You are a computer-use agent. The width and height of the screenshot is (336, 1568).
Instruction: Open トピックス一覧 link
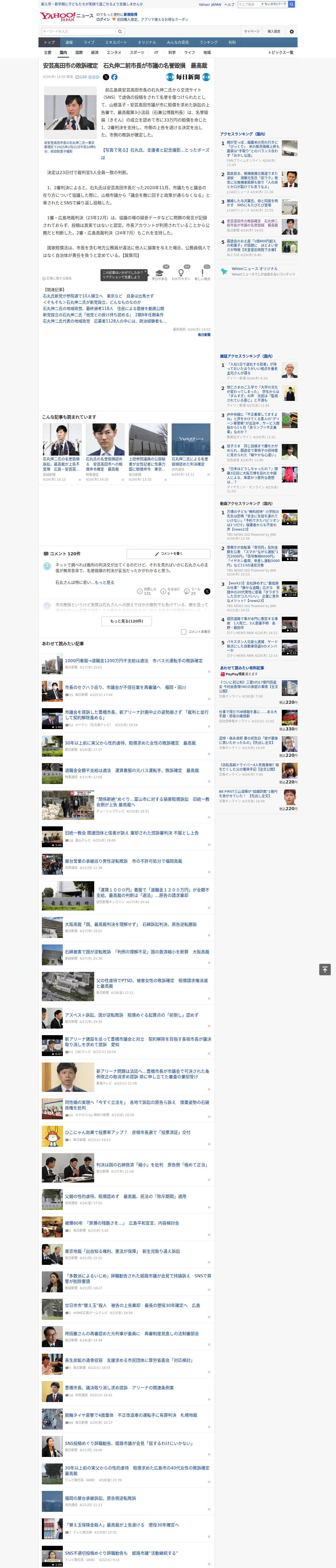tap(281, 52)
